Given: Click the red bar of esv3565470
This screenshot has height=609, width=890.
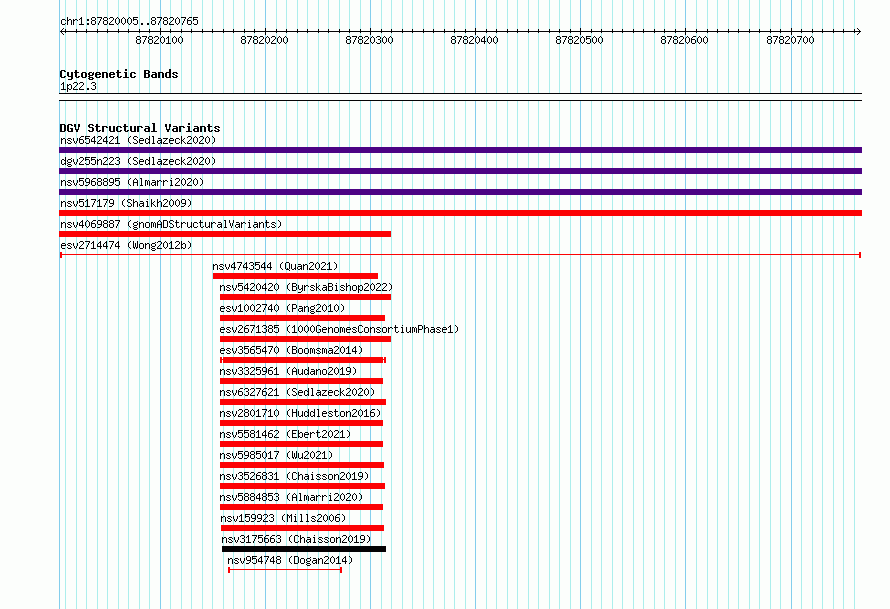Looking at the screenshot, I should [303, 360].
